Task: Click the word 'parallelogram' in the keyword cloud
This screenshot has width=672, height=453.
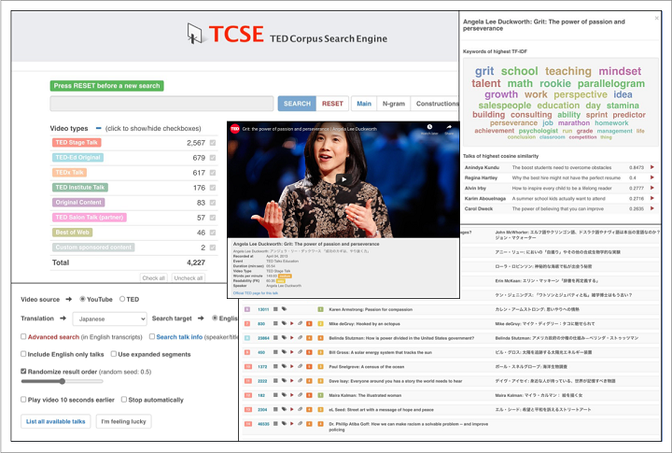Action: (x=611, y=83)
